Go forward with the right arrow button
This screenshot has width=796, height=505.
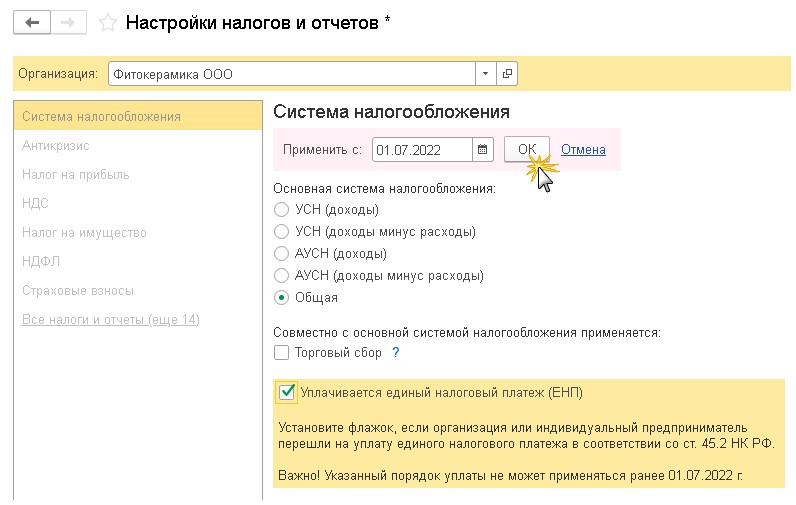pos(68,23)
